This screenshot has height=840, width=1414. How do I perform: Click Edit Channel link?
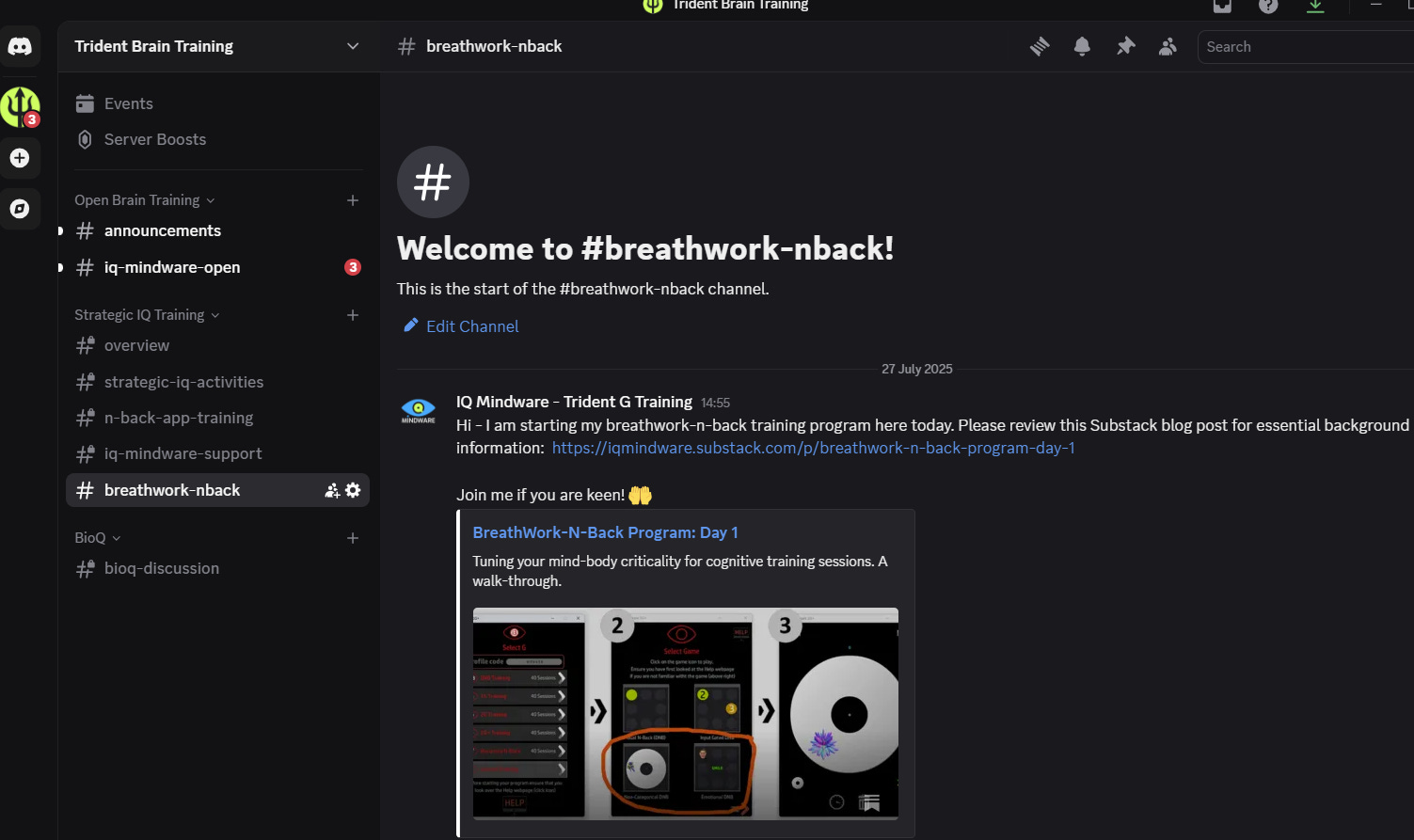click(x=461, y=326)
